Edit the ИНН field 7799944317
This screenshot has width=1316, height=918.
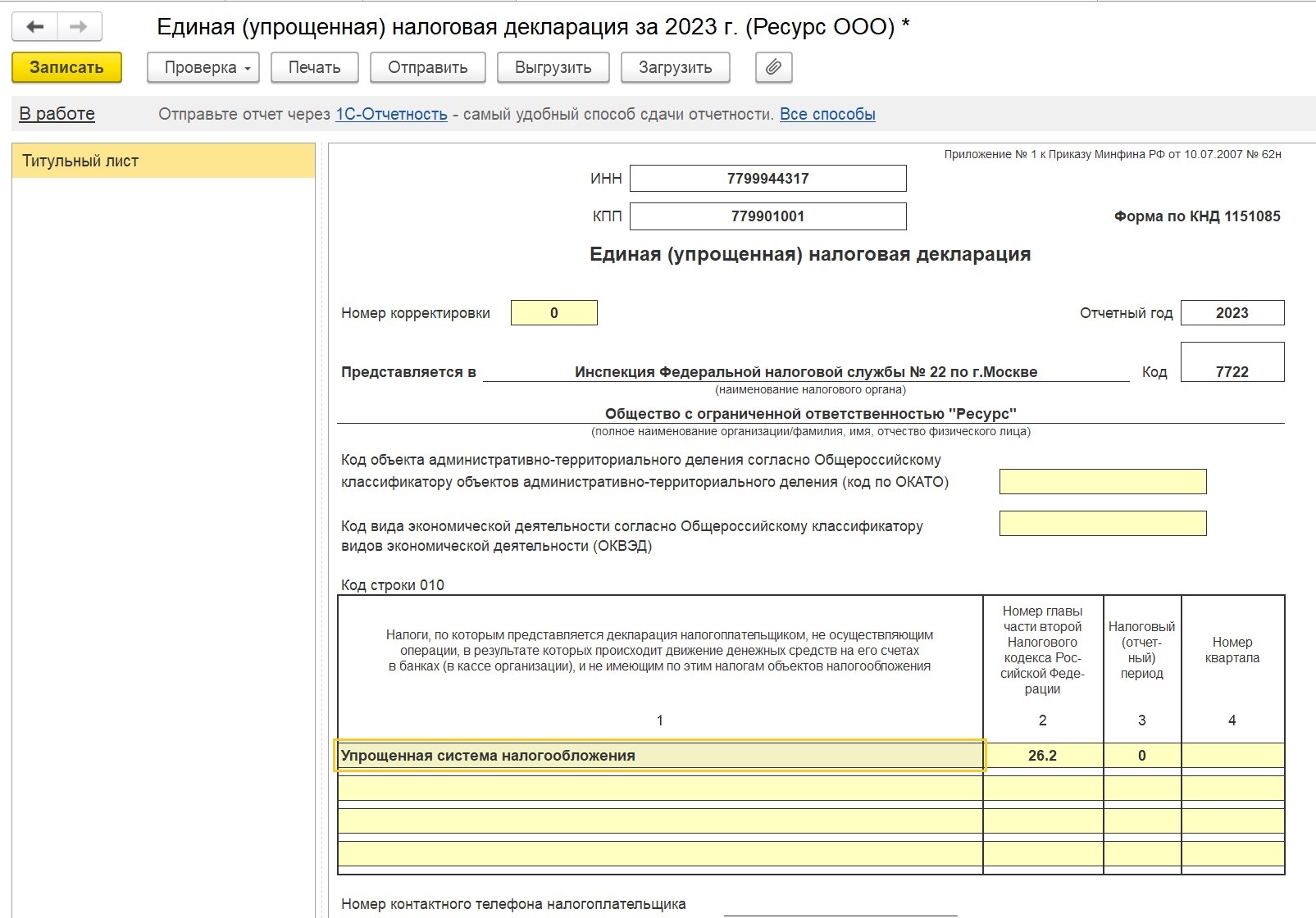[x=768, y=178]
